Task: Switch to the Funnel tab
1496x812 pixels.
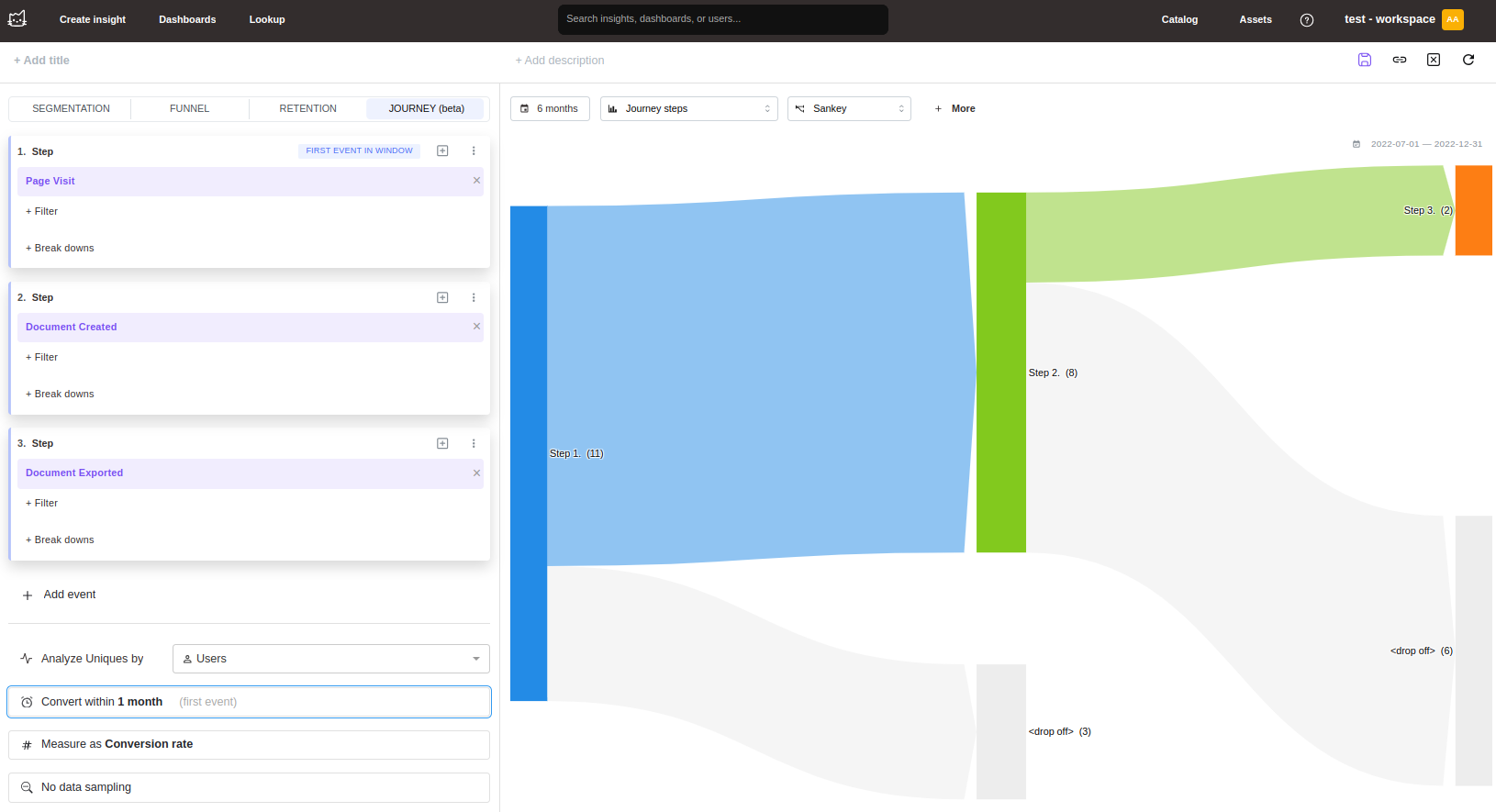Action: 189,109
